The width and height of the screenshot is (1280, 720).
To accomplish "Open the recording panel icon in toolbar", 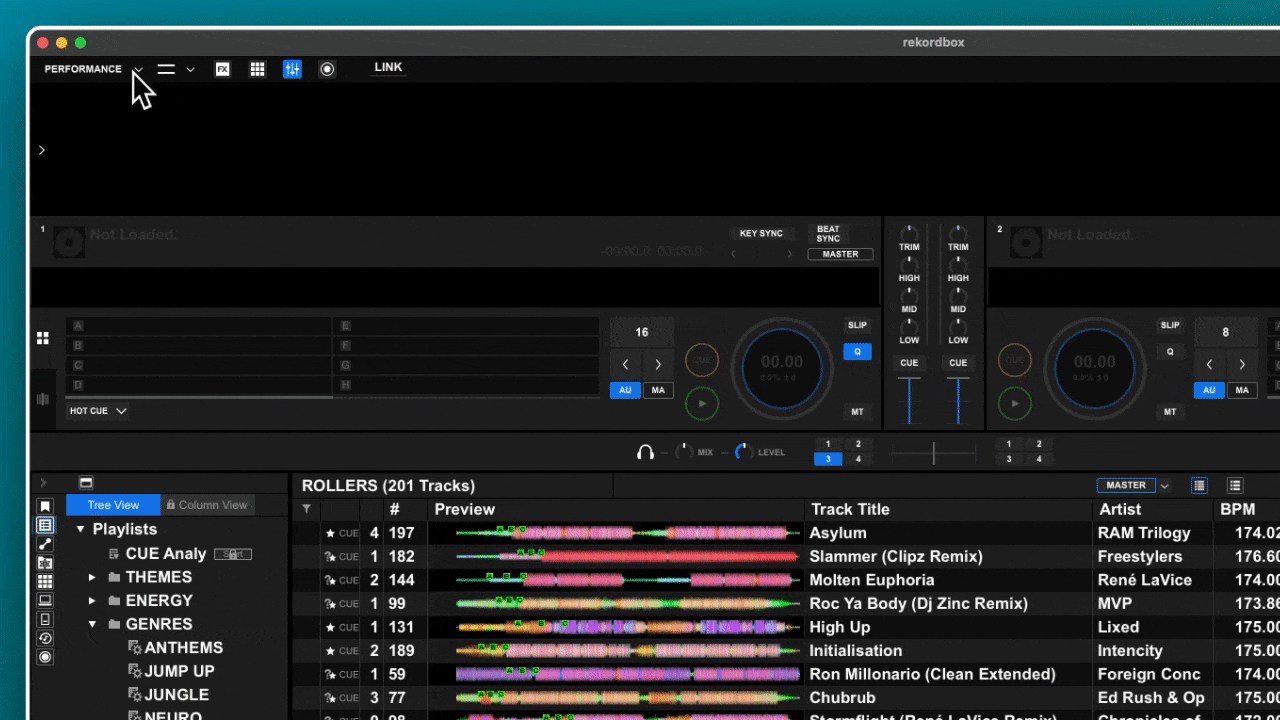I will point(327,69).
